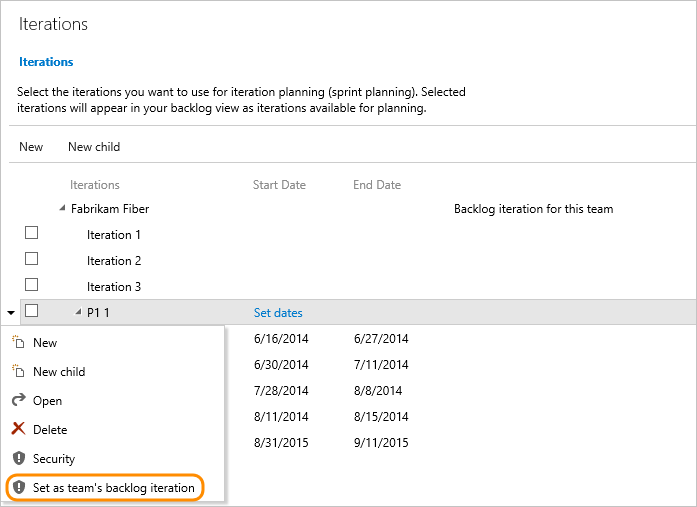This screenshot has width=697, height=507.
Task: Click the New toolbar button
Action: click(x=31, y=147)
